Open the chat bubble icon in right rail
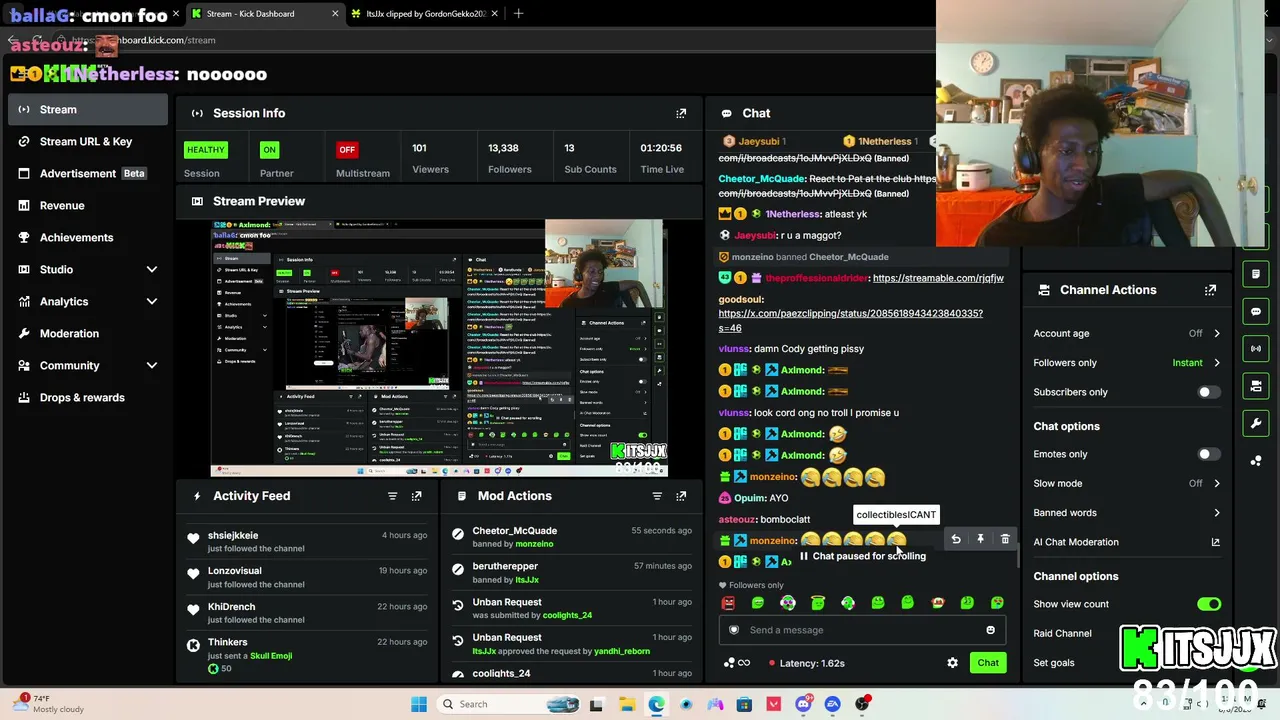 (1256, 311)
